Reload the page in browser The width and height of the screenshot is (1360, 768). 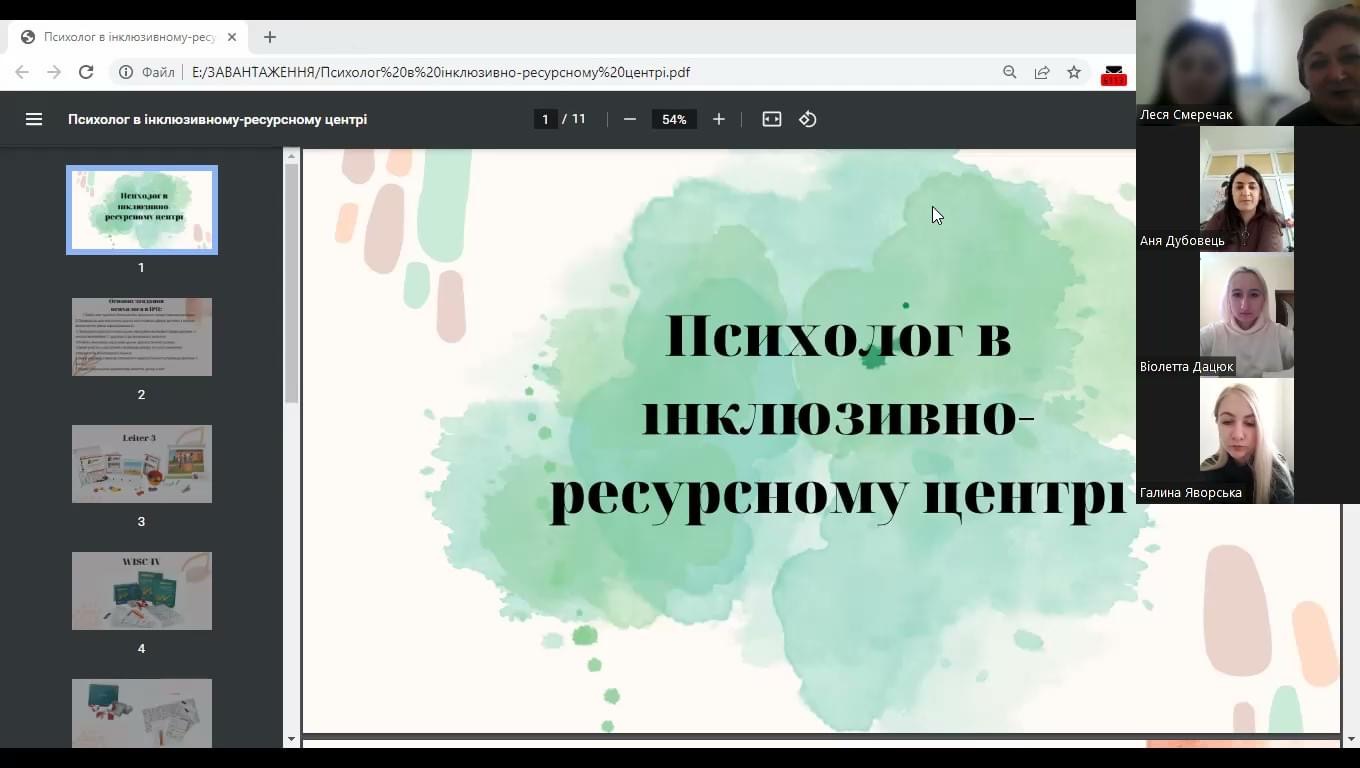tap(86, 72)
